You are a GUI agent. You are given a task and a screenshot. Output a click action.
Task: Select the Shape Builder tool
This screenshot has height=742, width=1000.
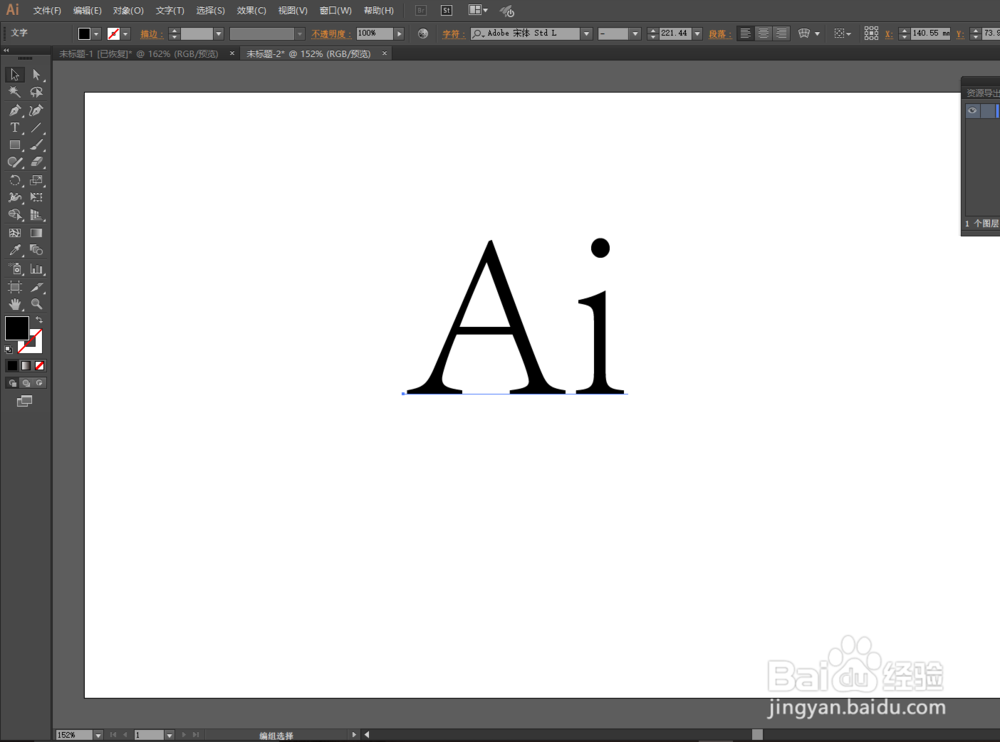[x=15, y=215]
